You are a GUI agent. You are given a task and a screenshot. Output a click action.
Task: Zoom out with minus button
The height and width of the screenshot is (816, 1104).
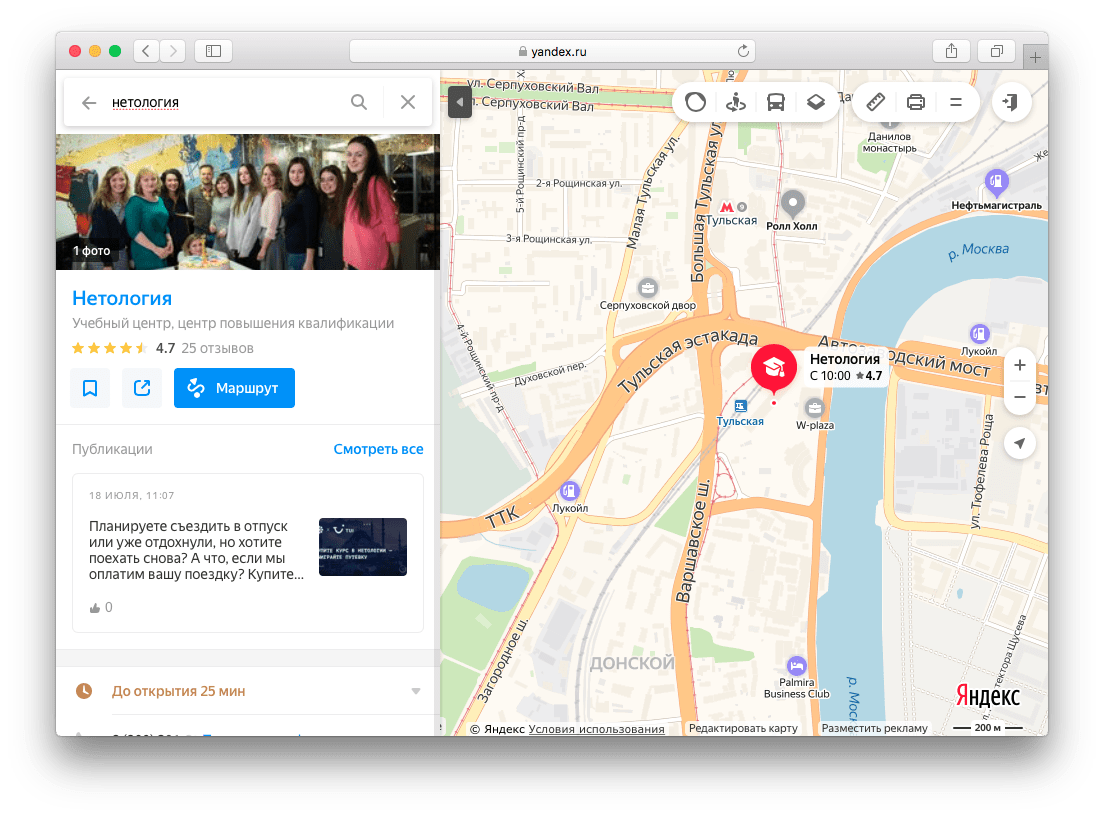(1019, 397)
